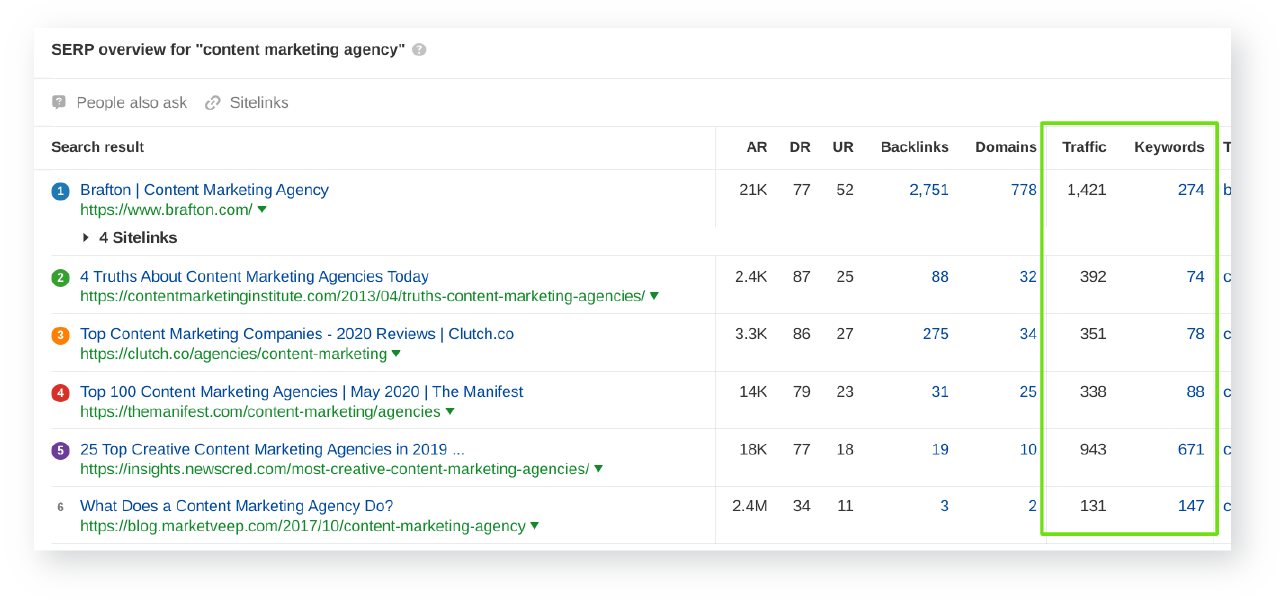The width and height of the screenshot is (1284, 601).
Task: Open Brafton's 2,751 backlinks count
Action: coord(928,190)
